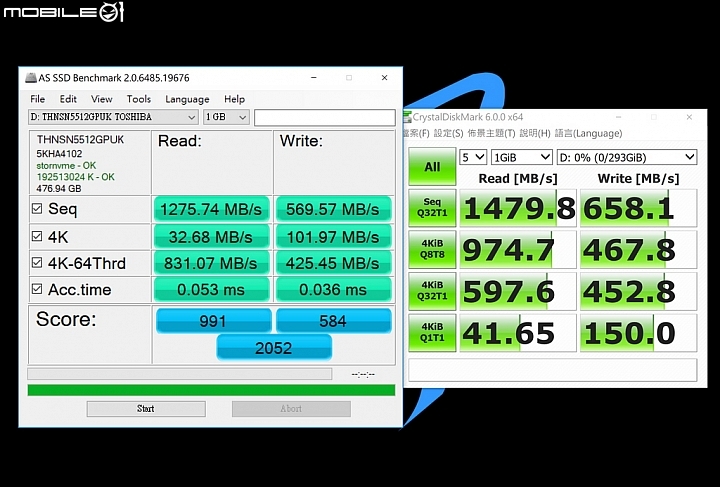Image resolution: width=720 pixels, height=487 pixels.
Task: Click CrystalDiskMark Seq write value 658.1
Action: click(x=638, y=208)
